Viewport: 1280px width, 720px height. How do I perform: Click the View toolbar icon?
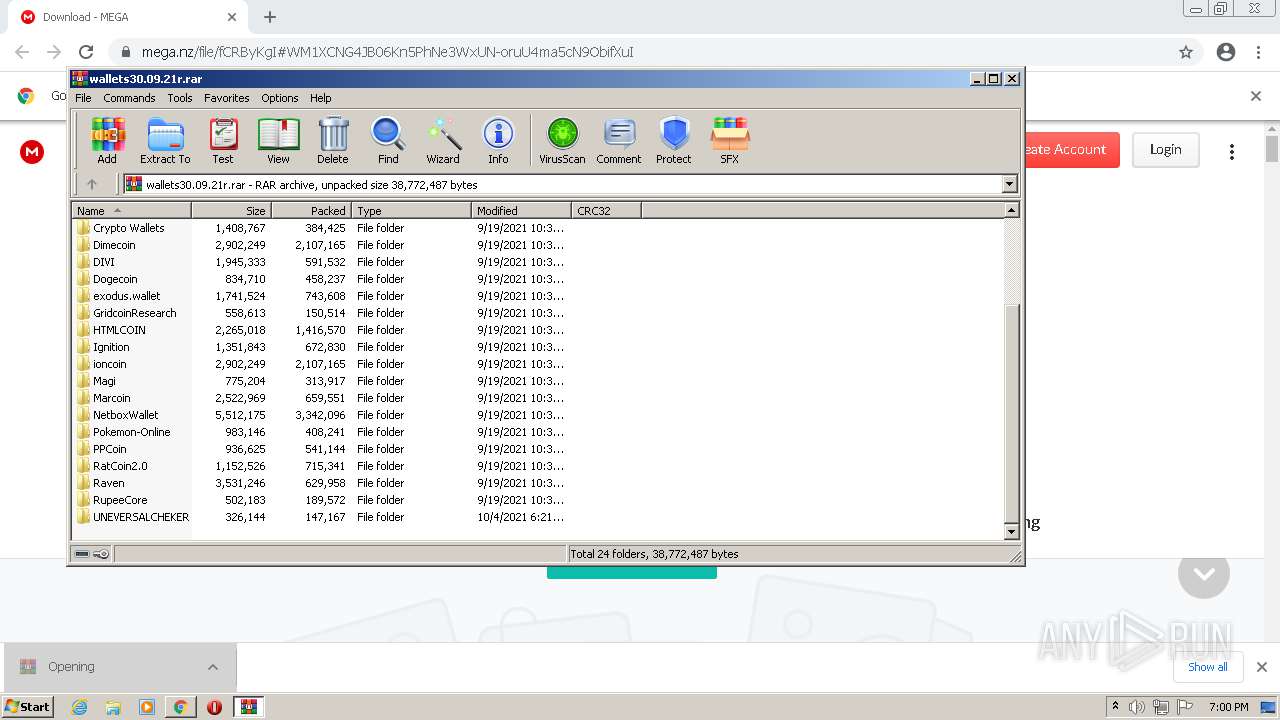[278, 141]
